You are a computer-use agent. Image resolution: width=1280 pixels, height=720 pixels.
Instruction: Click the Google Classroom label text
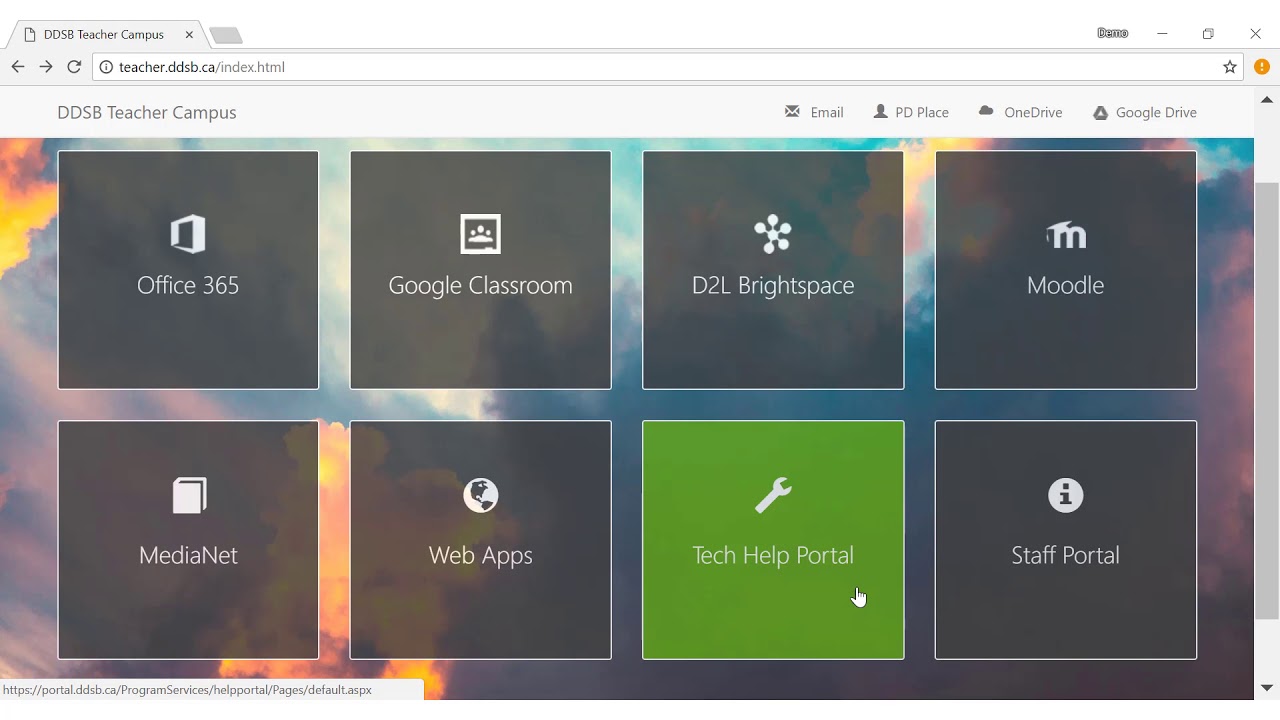[x=480, y=285]
